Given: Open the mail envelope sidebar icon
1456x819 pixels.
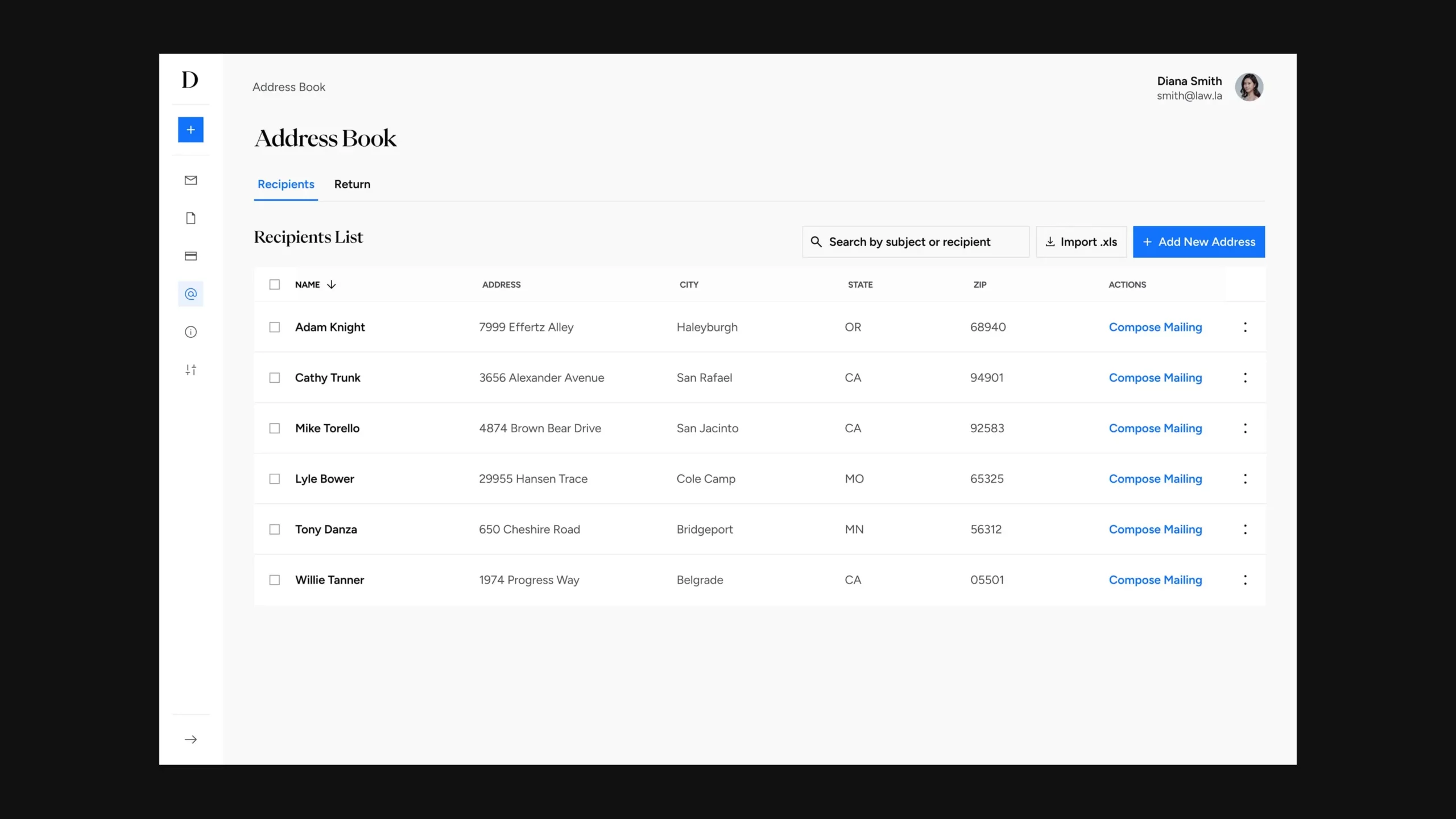Looking at the screenshot, I should coord(191,180).
